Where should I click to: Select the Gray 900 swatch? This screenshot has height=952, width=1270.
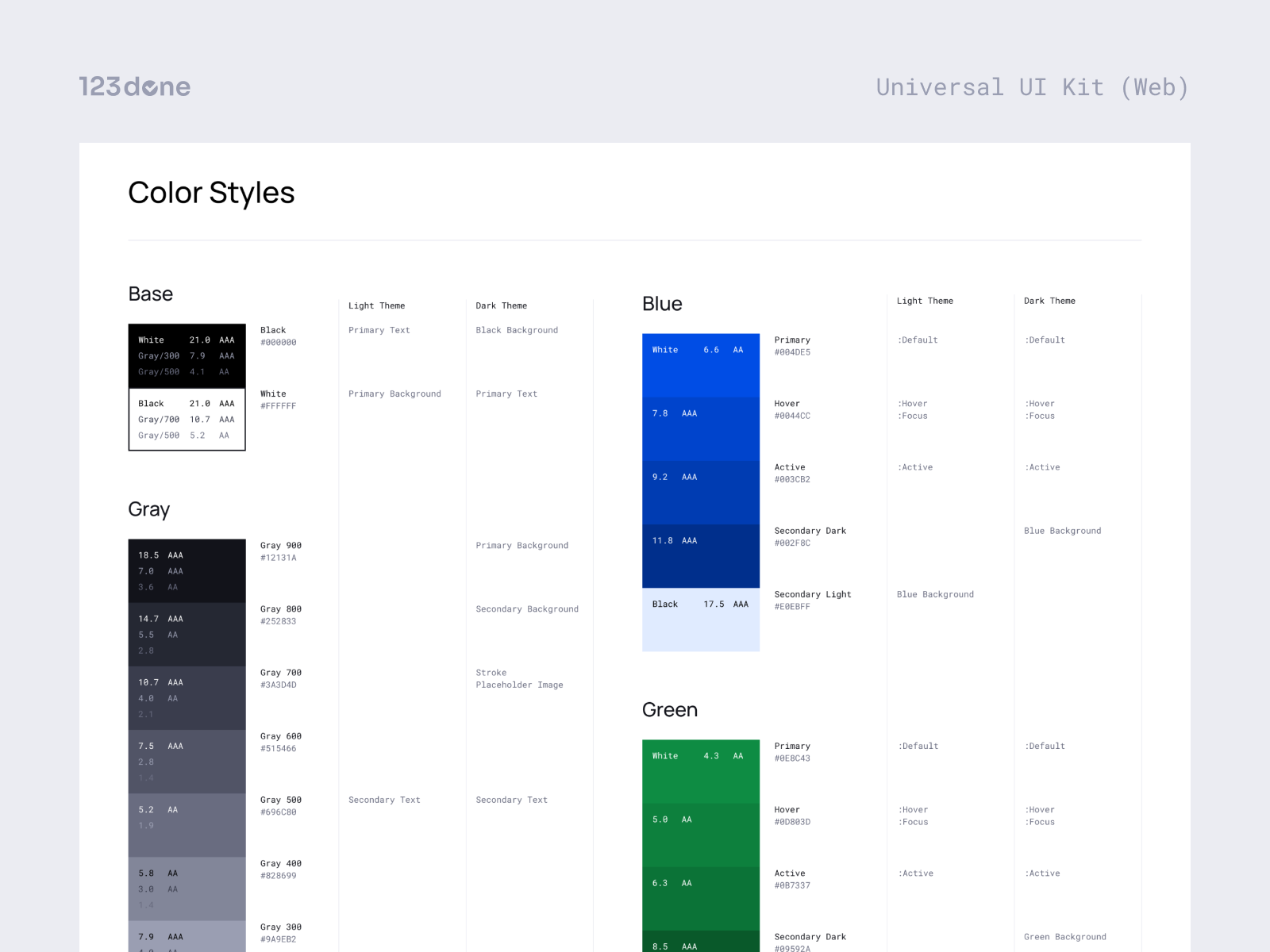[x=187, y=571]
